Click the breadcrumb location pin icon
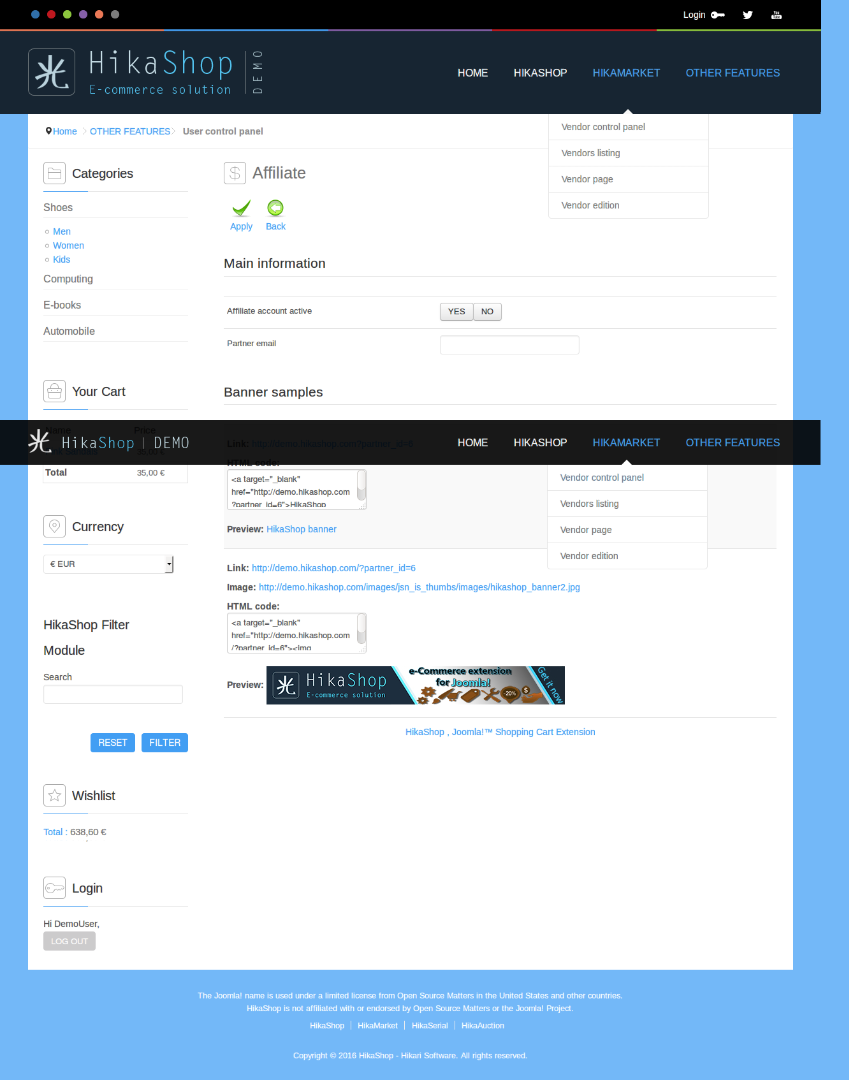849x1080 pixels. coord(48,131)
